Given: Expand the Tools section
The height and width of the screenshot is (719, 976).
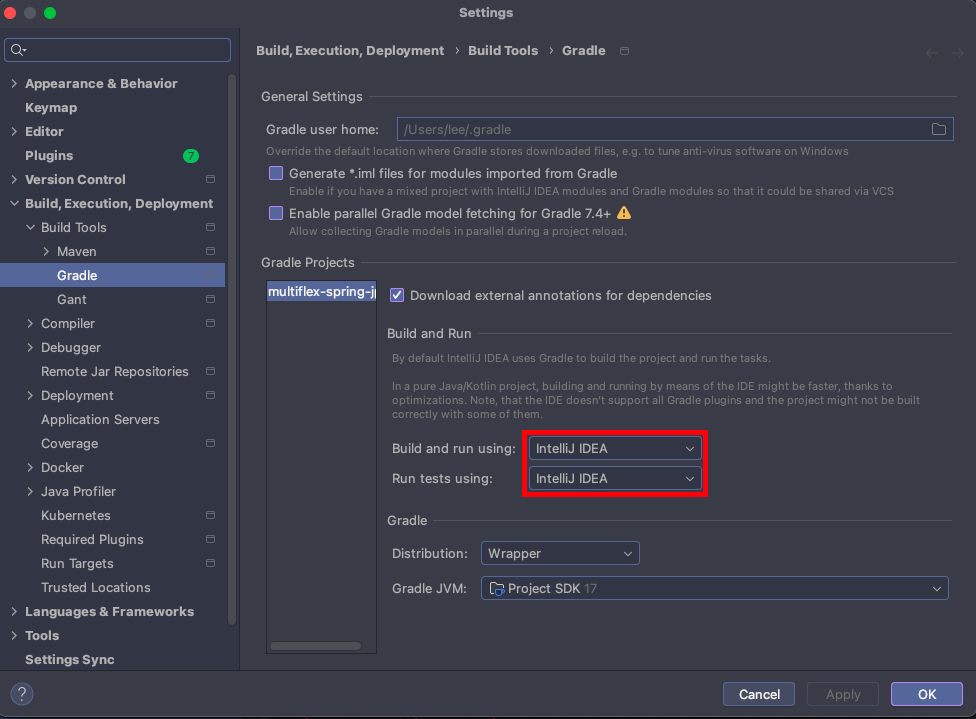Looking at the screenshot, I should (x=14, y=636).
